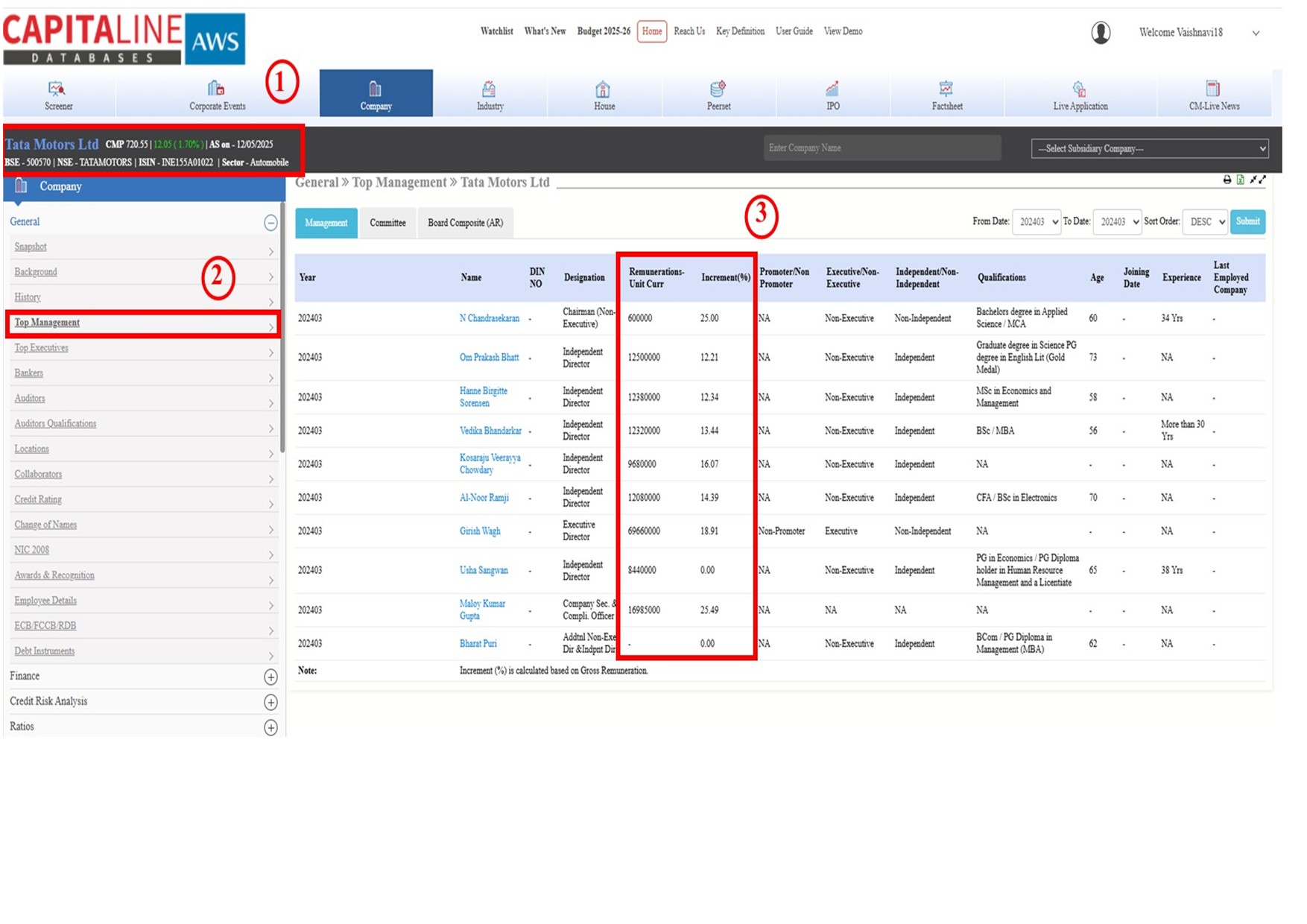
Task: Open the Select Subsidiary Company dropdown
Action: coord(1150,148)
